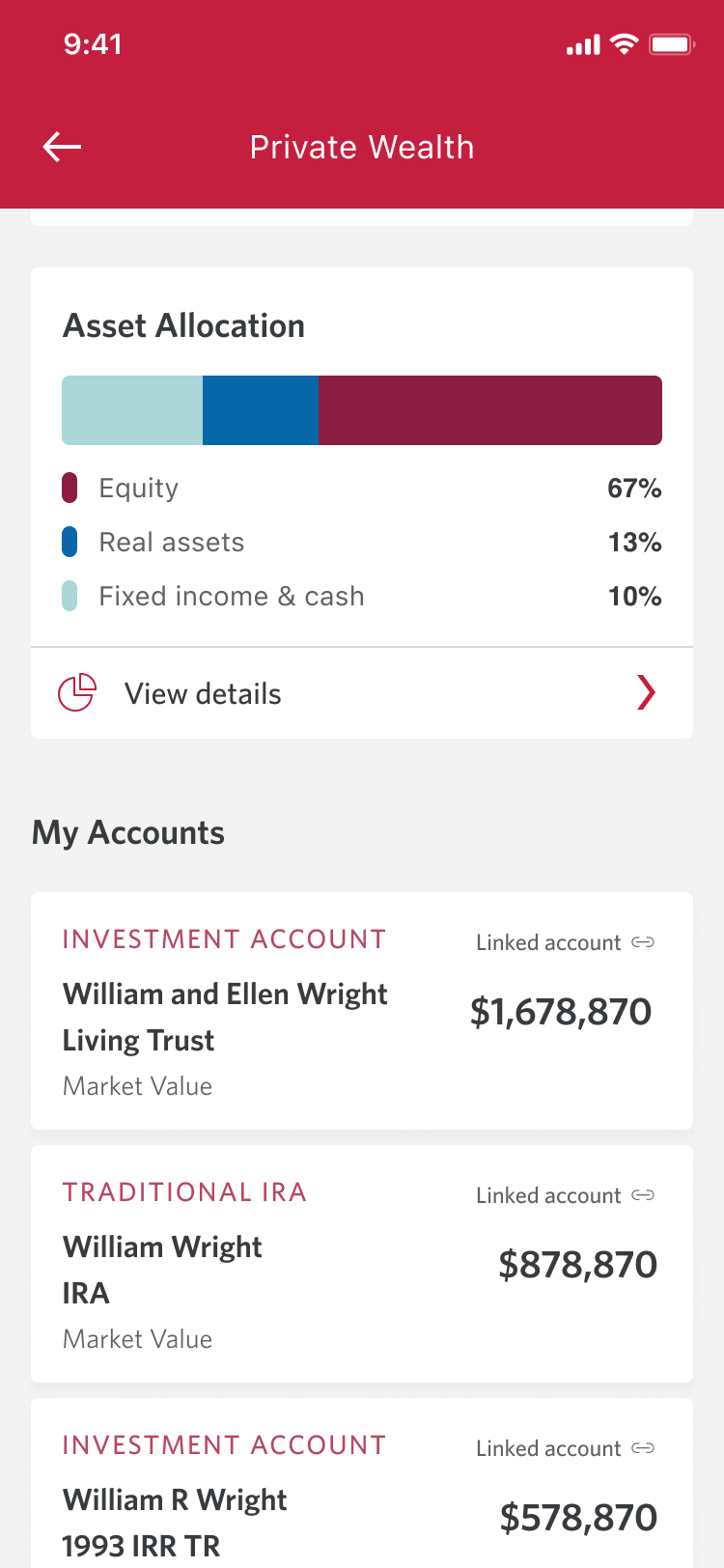Tap the cellular signal bars icon
The image size is (724, 1568).
[x=583, y=44]
